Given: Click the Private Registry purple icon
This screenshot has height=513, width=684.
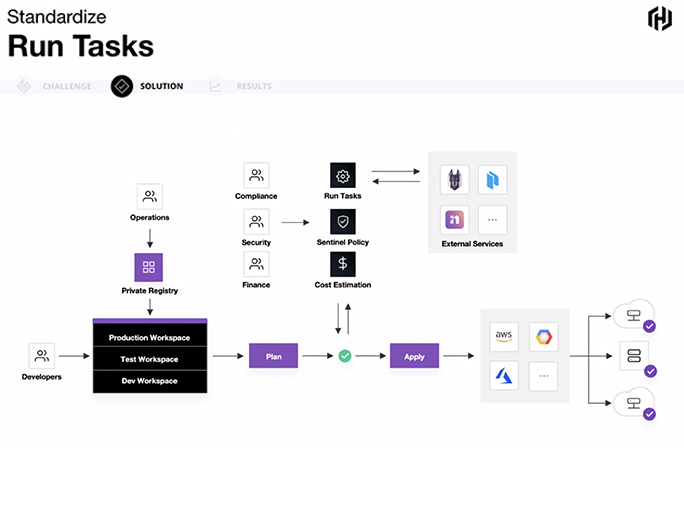Looking at the screenshot, I should [x=149, y=267].
